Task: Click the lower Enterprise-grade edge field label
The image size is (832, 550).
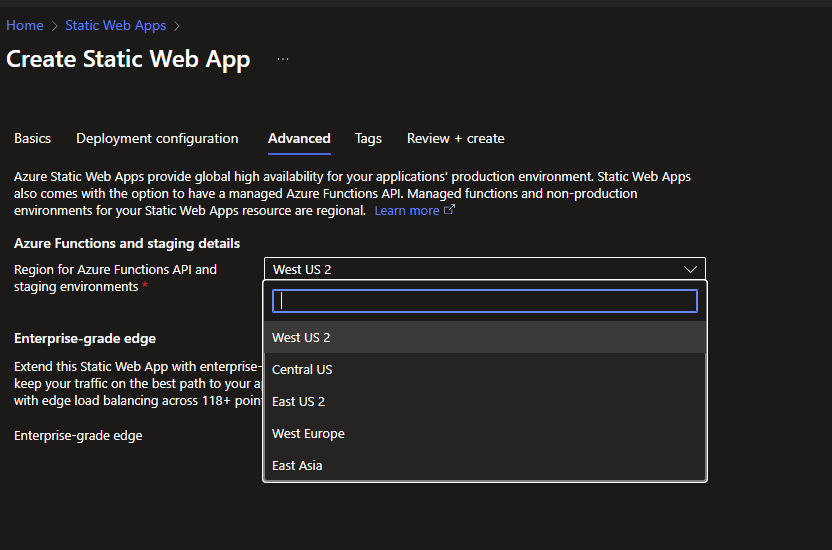Action: pyautogui.click(x=78, y=435)
